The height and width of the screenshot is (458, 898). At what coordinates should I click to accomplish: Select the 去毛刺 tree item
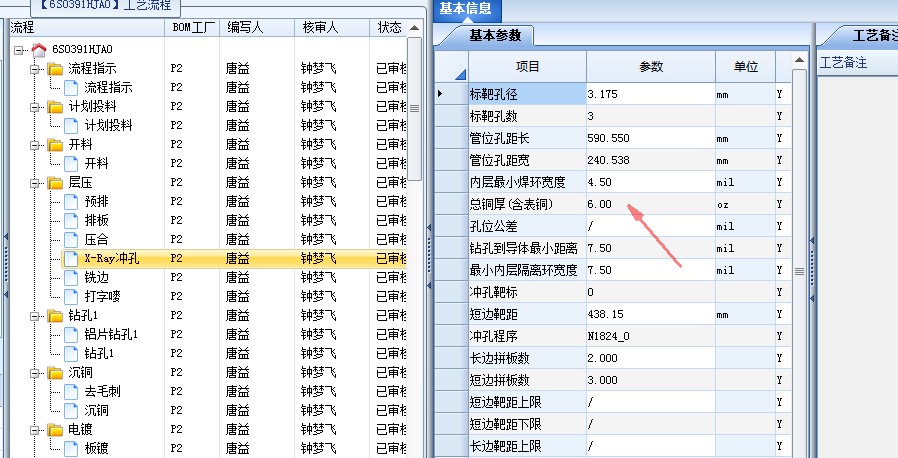click(103, 392)
